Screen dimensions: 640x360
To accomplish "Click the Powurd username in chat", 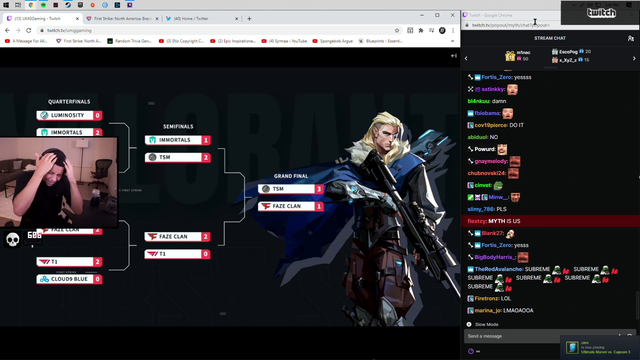I will click(x=484, y=149).
